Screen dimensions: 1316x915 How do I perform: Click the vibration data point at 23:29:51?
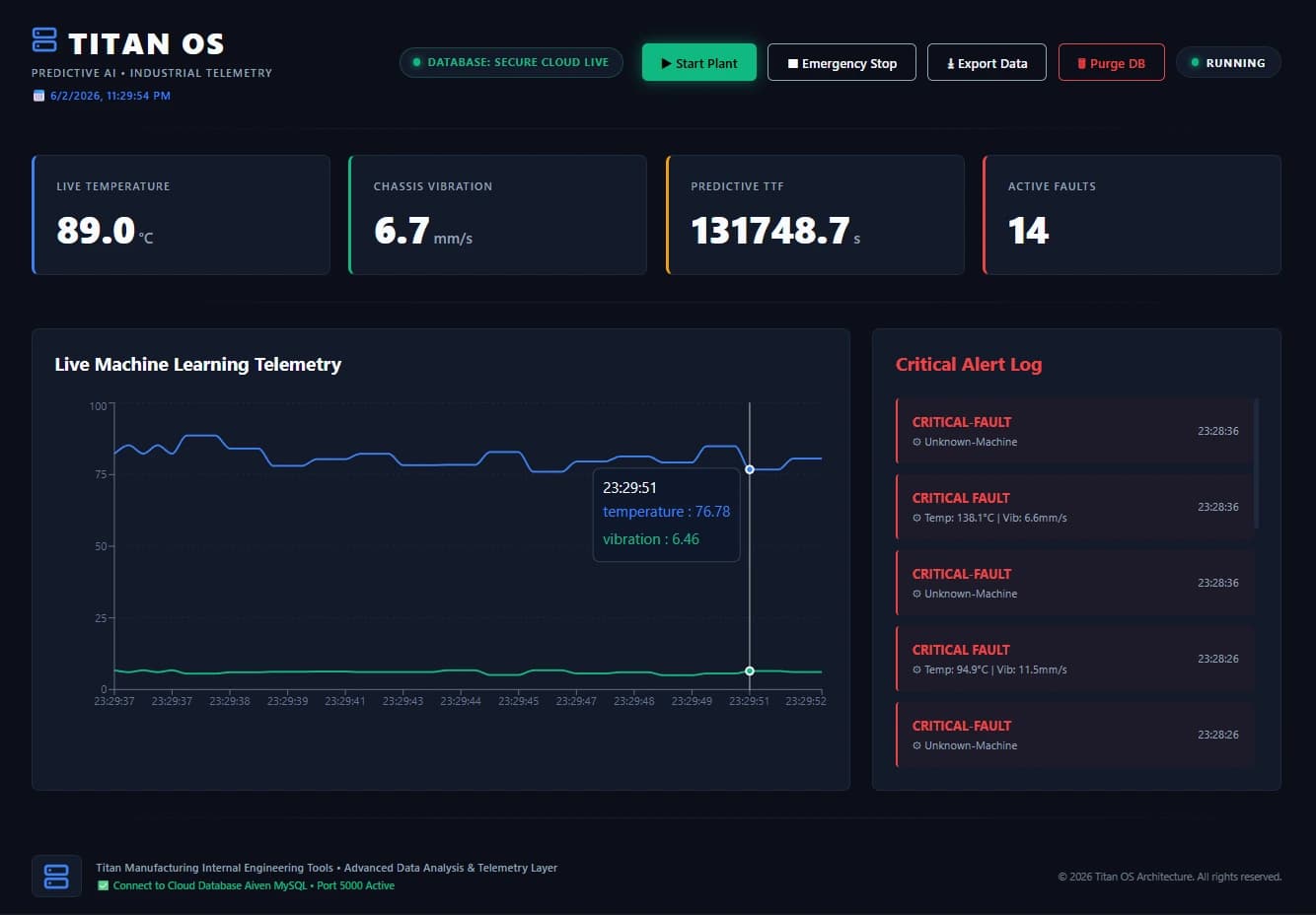click(750, 671)
